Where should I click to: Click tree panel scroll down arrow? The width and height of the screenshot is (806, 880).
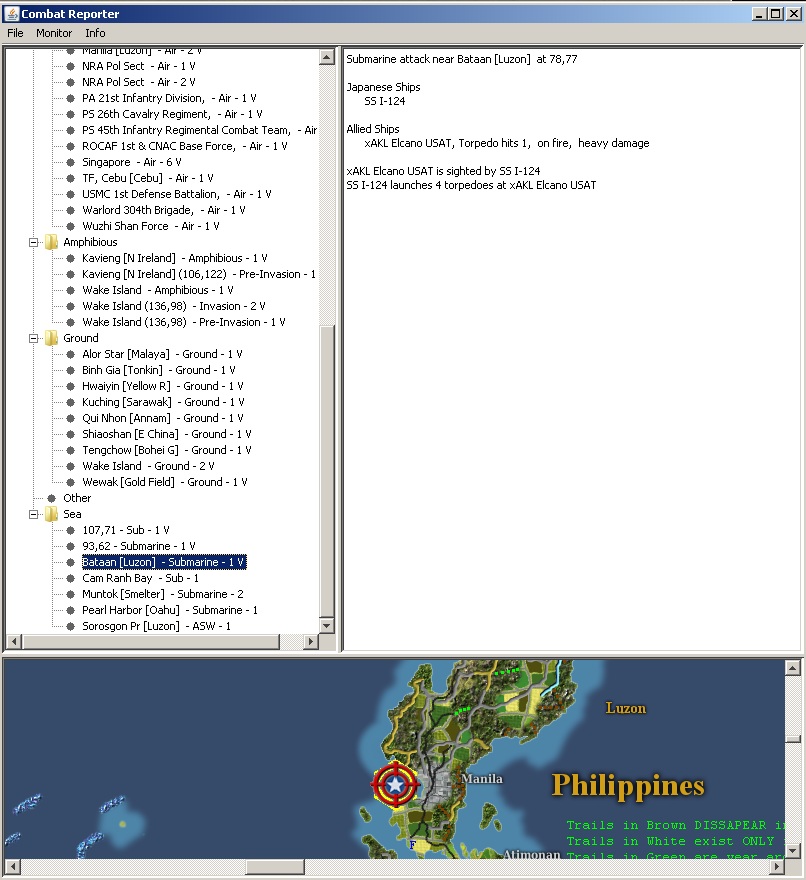click(327, 626)
